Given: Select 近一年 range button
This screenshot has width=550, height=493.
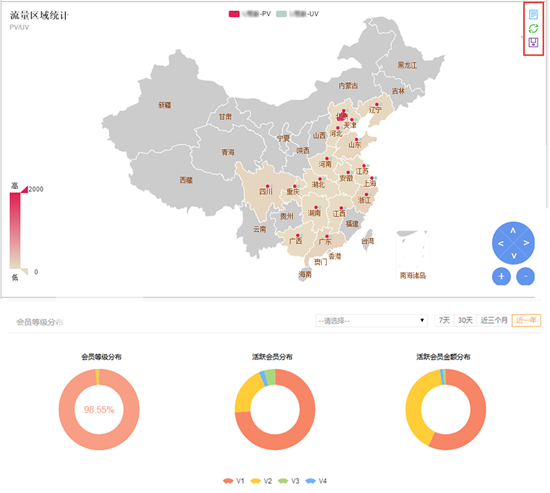Looking at the screenshot, I should (526, 320).
